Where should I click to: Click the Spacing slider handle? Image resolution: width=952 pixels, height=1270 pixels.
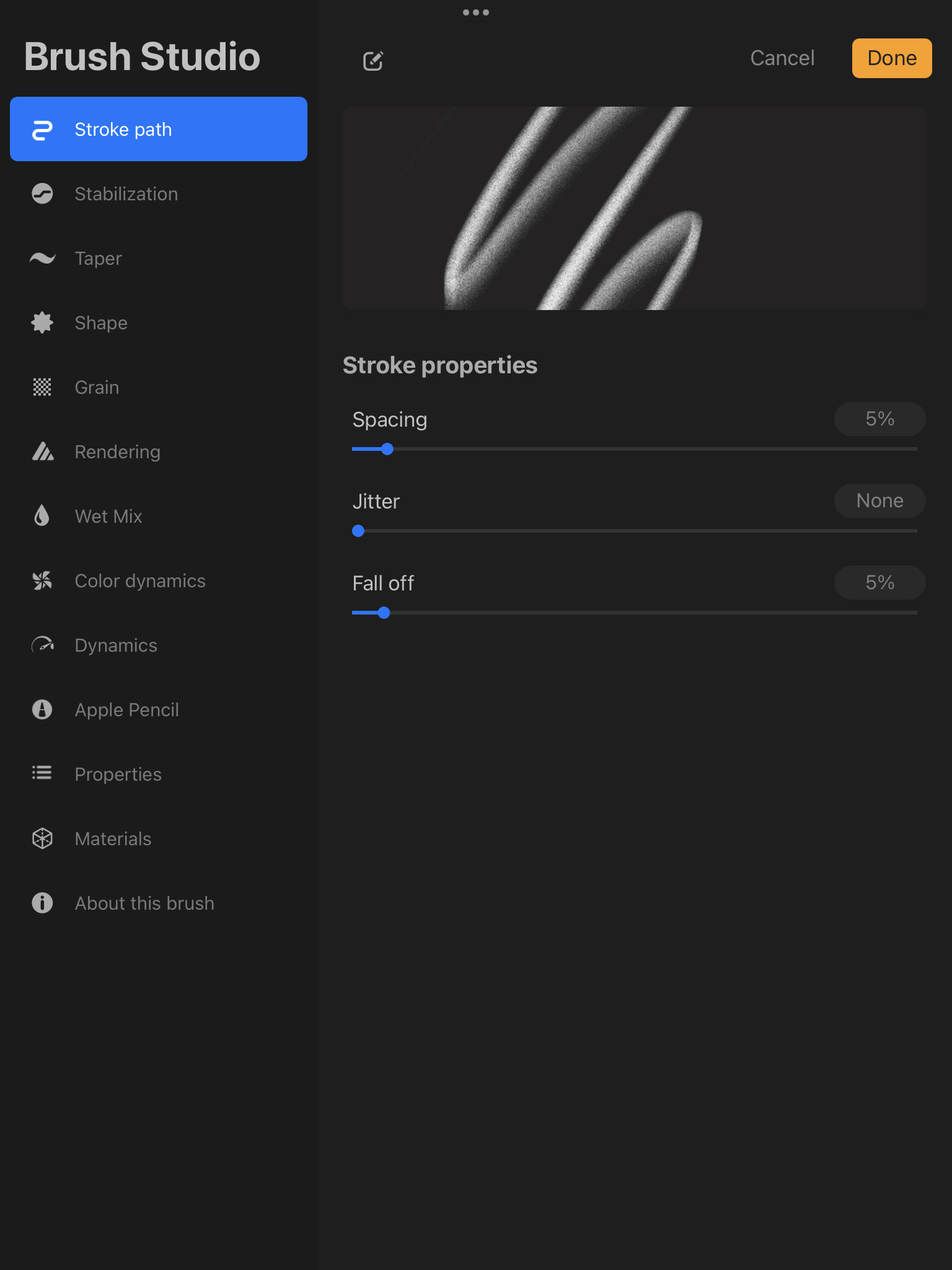(387, 449)
